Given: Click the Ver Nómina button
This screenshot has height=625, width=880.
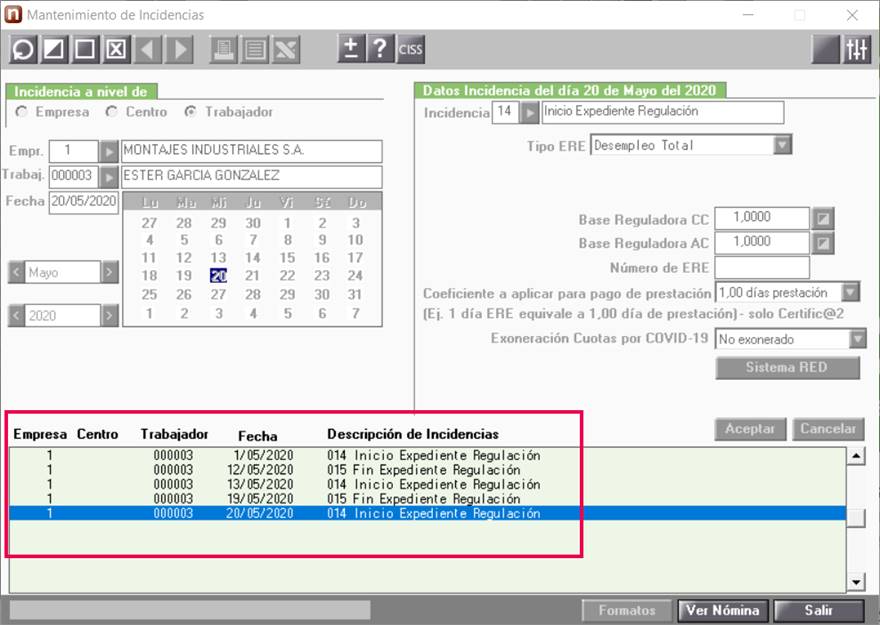Looking at the screenshot, I should [x=723, y=610].
